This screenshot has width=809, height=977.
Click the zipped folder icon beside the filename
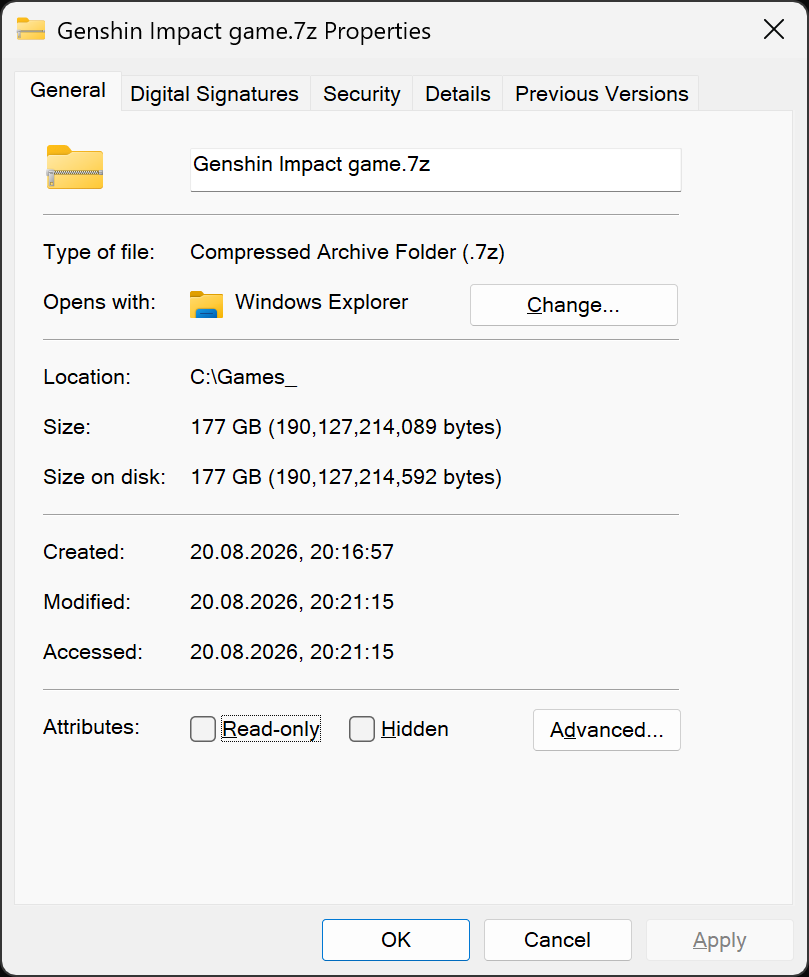click(75, 167)
